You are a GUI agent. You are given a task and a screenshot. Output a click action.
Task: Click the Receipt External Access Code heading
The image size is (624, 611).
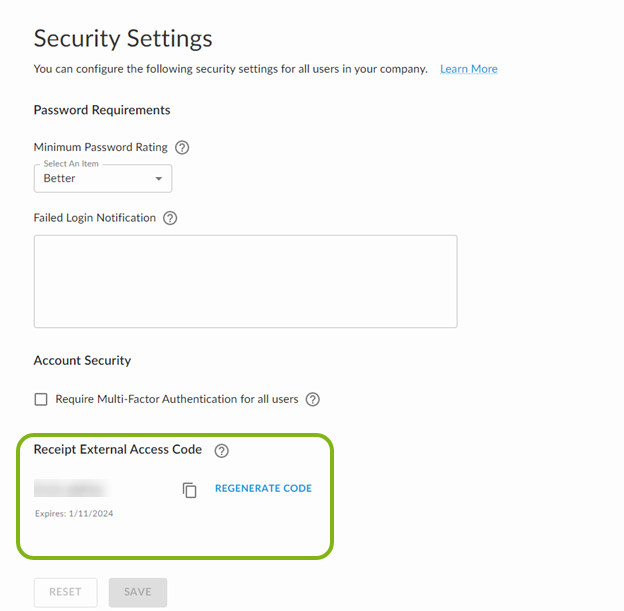(118, 450)
